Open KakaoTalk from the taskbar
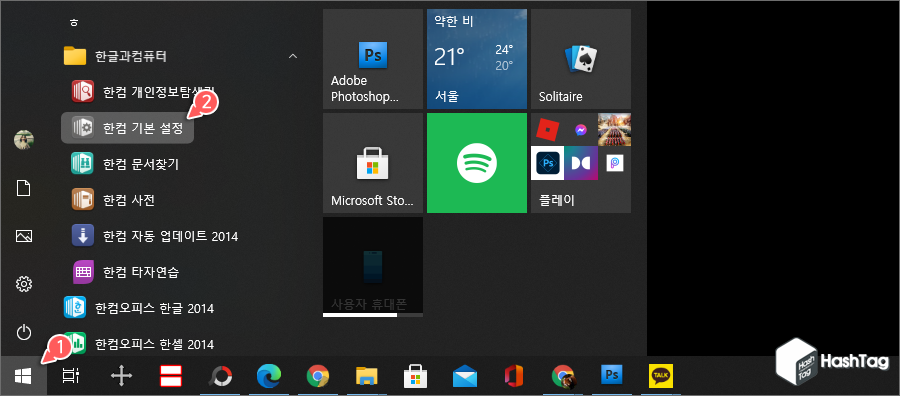Viewport: 900px width, 396px height. point(661,376)
